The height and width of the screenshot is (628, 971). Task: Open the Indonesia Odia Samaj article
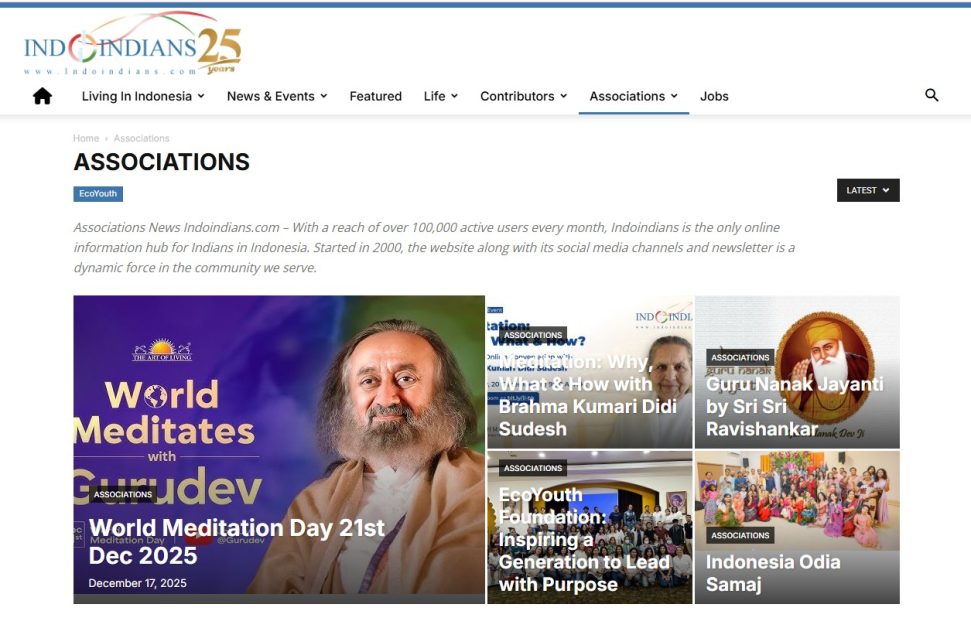point(773,573)
